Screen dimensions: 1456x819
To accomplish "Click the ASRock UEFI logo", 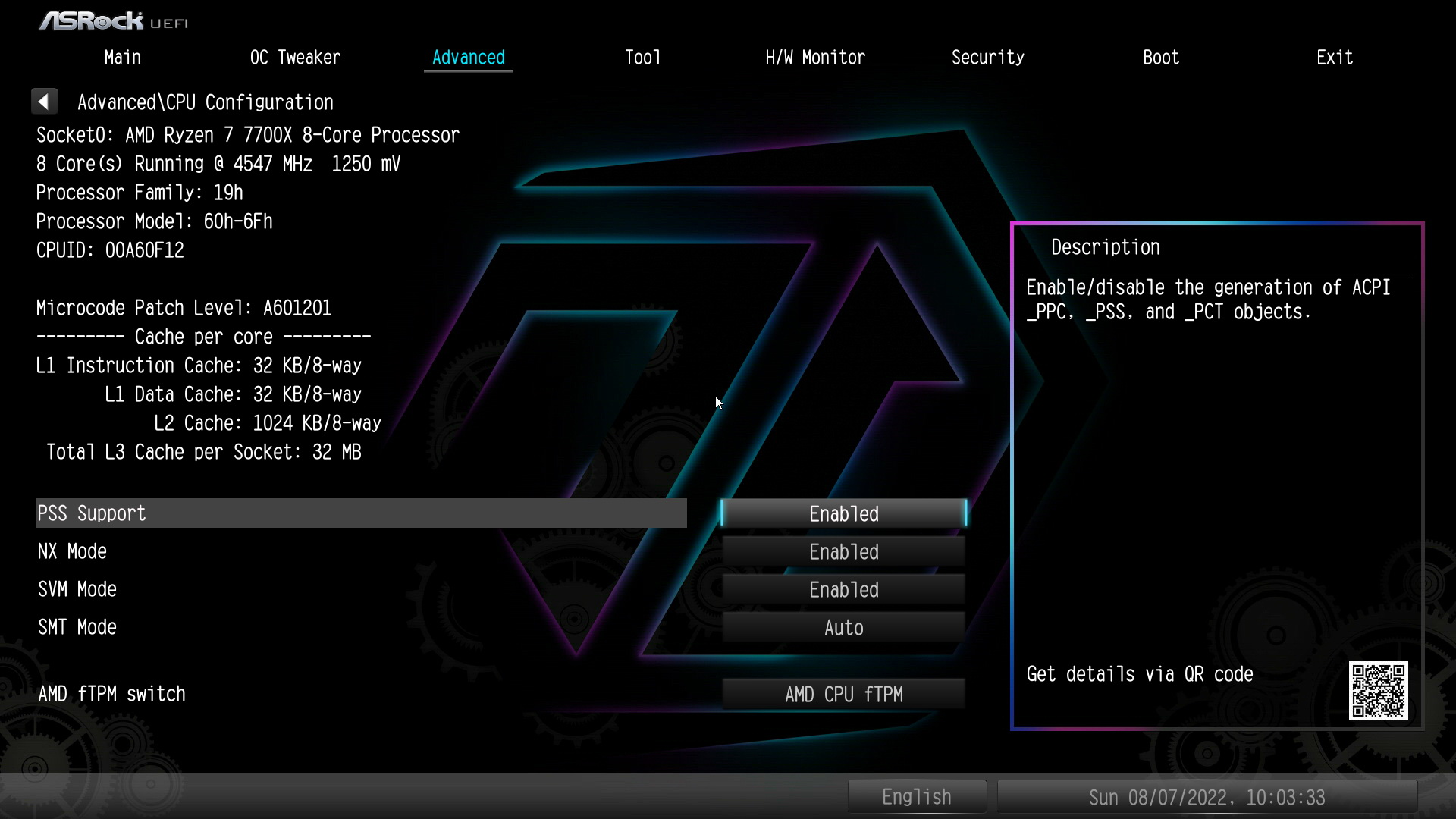I will [x=114, y=21].
